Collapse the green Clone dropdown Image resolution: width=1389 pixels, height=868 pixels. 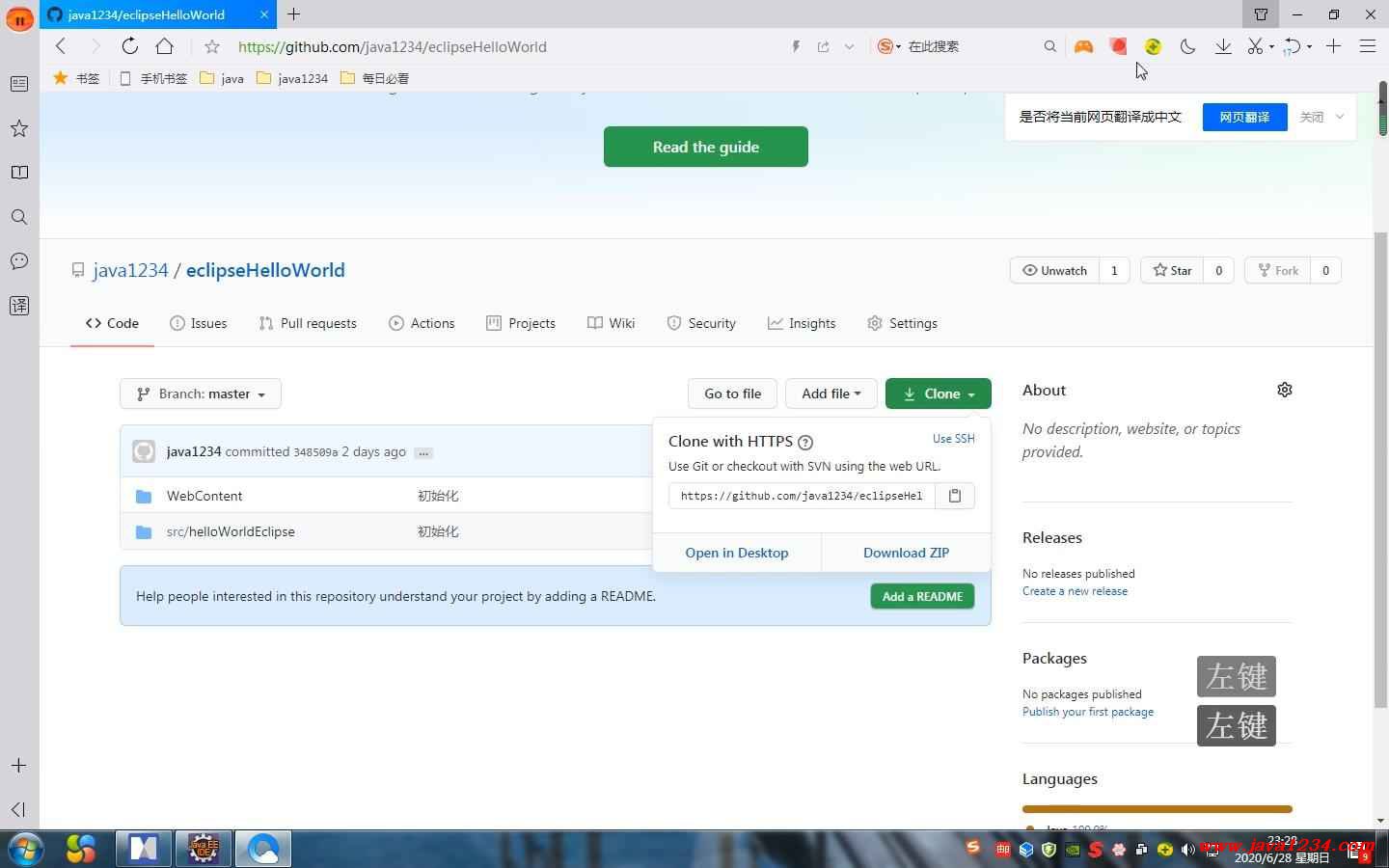(939, 393)
